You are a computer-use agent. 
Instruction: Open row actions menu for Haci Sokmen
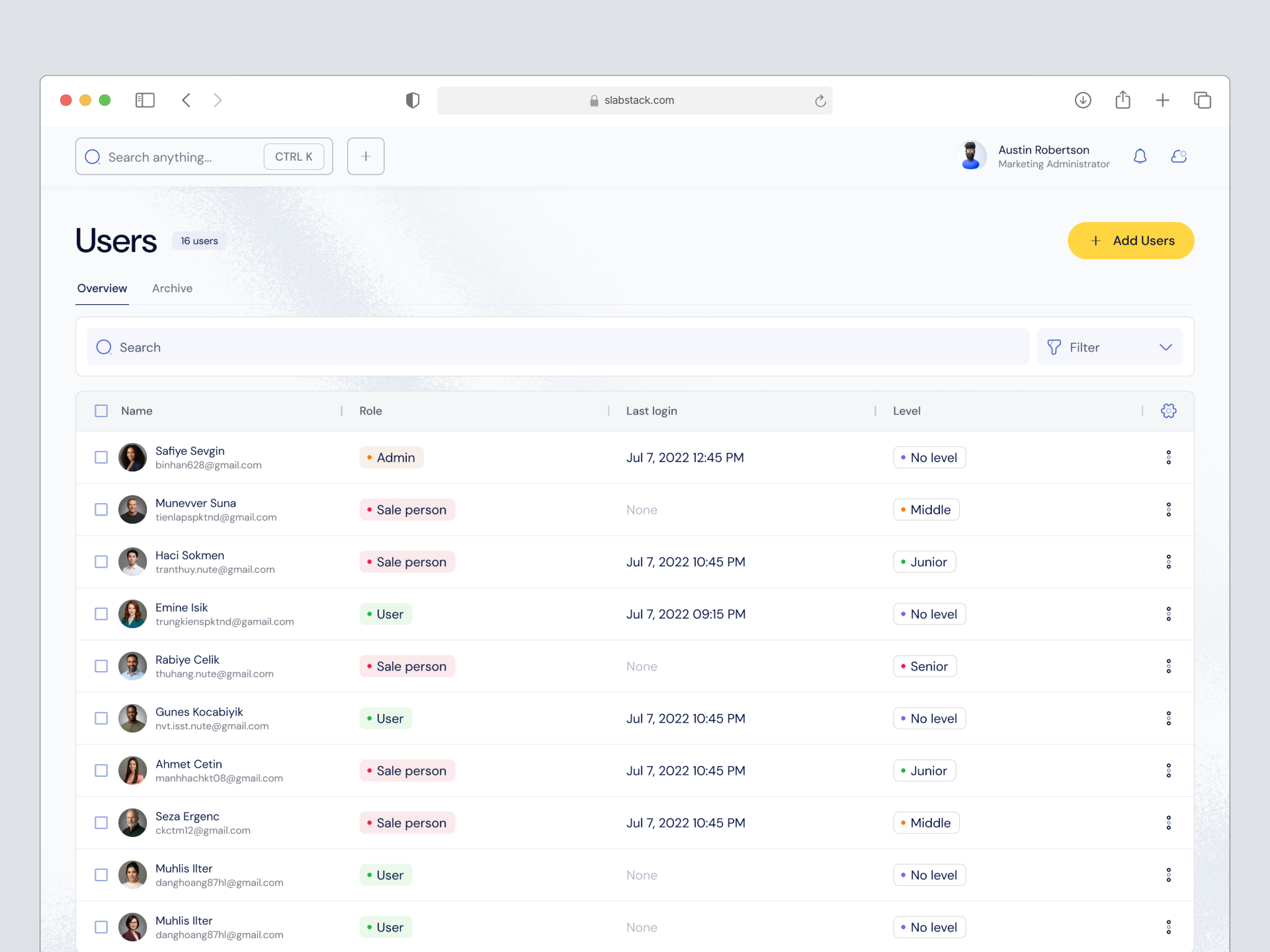[x=1169, y=562]
